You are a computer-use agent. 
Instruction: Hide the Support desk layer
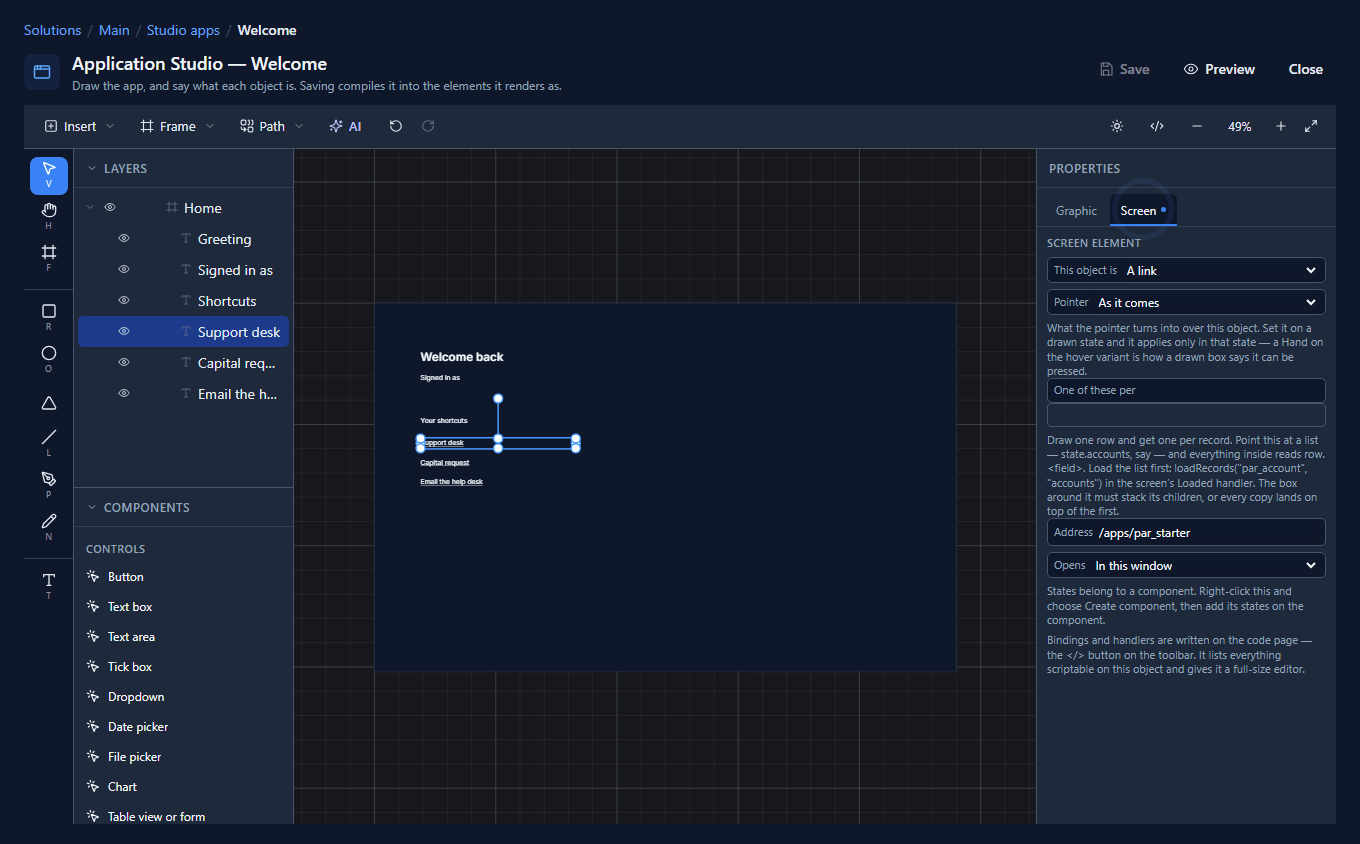click(124, 332)
